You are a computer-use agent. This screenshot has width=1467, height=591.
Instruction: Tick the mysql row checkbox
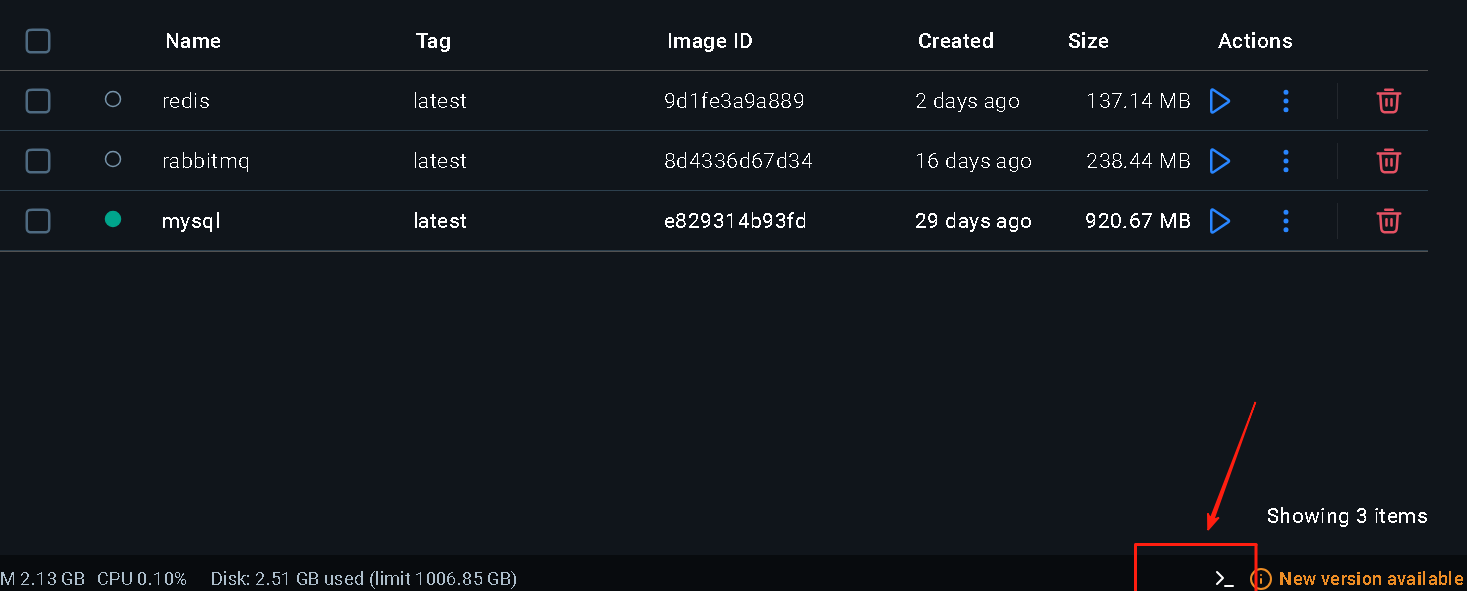point(38,221)
